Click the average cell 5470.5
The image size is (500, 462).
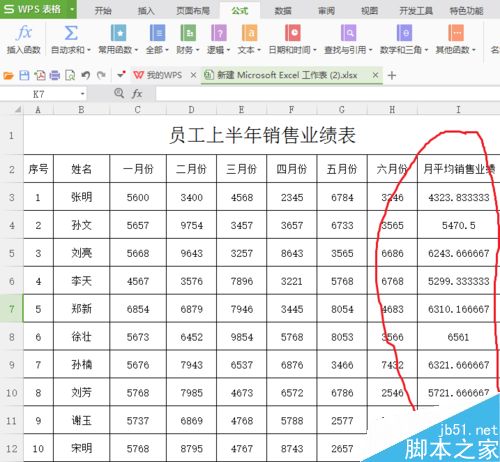pyautogui.click(x=459, y=225)
